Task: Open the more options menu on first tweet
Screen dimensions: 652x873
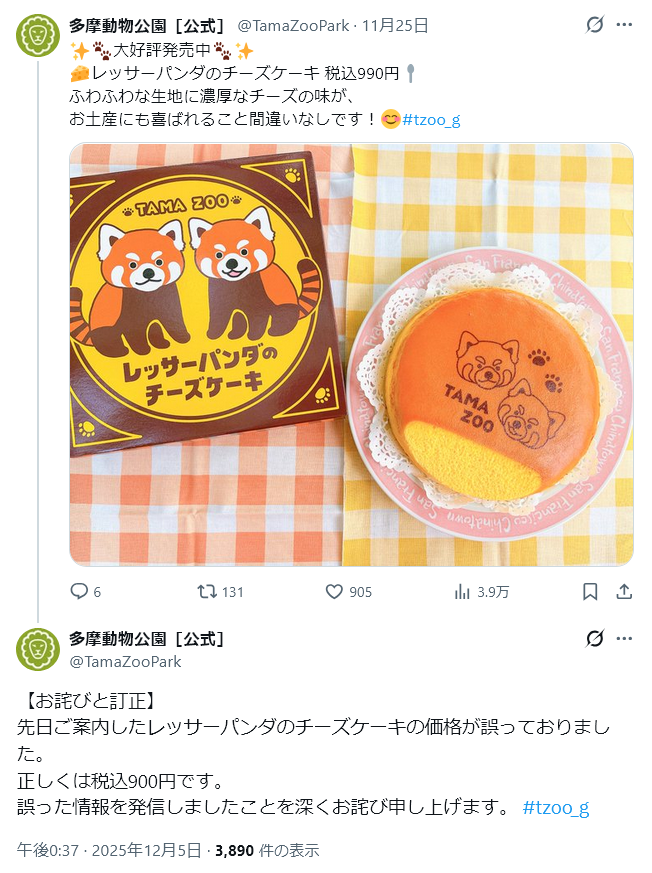Action: pos(624,25)
